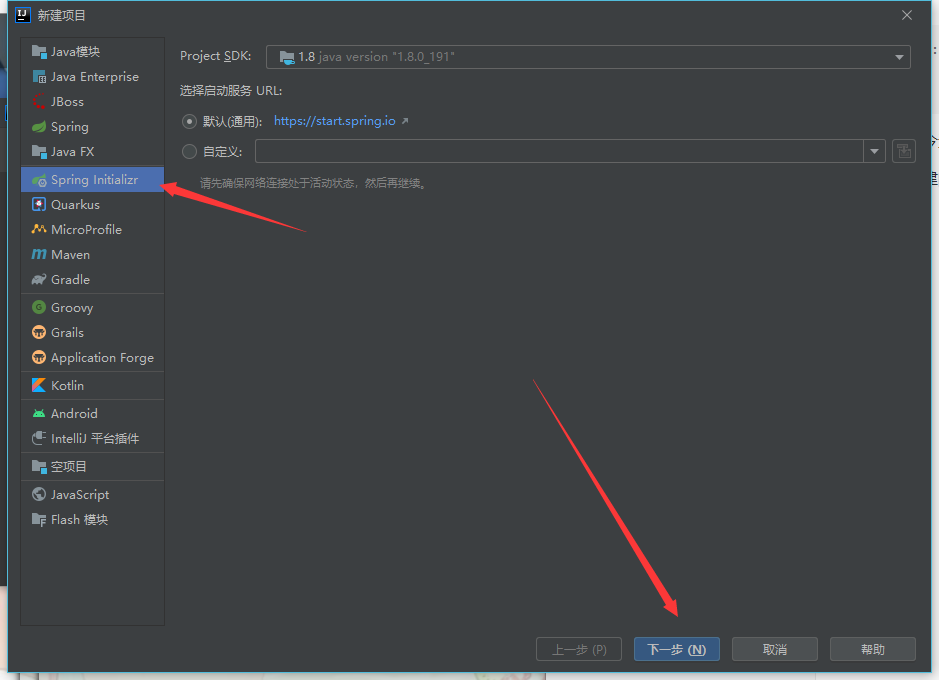939x680 pixels.
Task: Click the JavaScript globe icon
Action: click(39, 494)
